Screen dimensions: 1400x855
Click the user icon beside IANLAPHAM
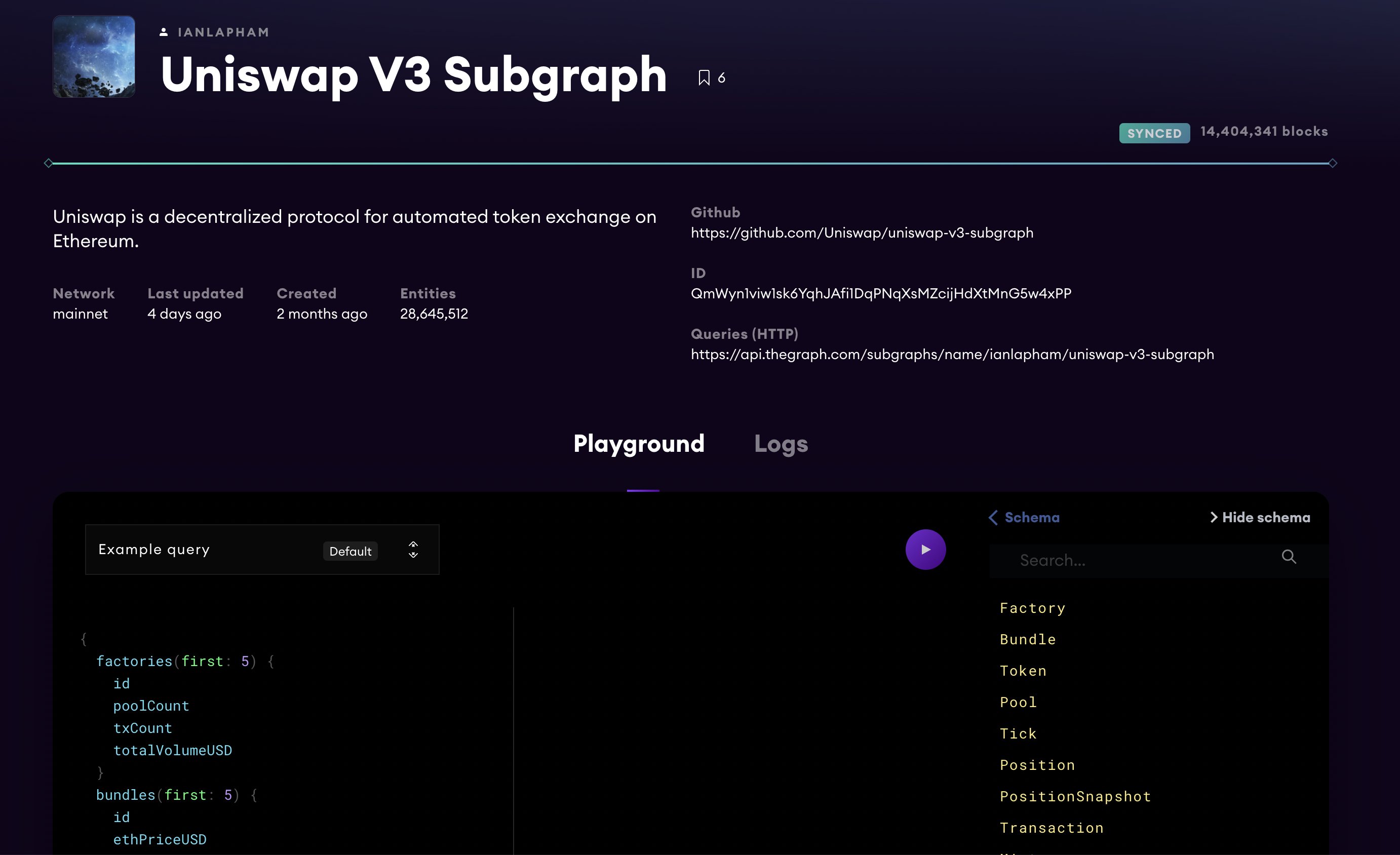click(x=164, y=32)
